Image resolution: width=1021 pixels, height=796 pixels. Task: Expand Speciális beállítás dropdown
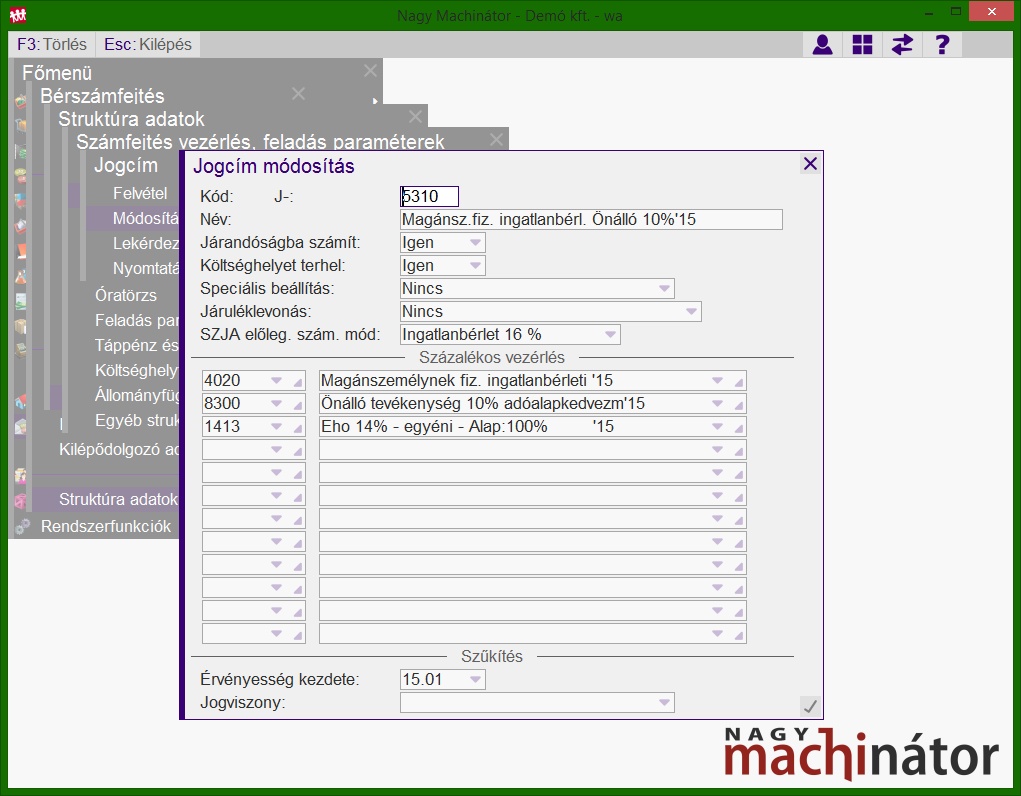(664, 289)
